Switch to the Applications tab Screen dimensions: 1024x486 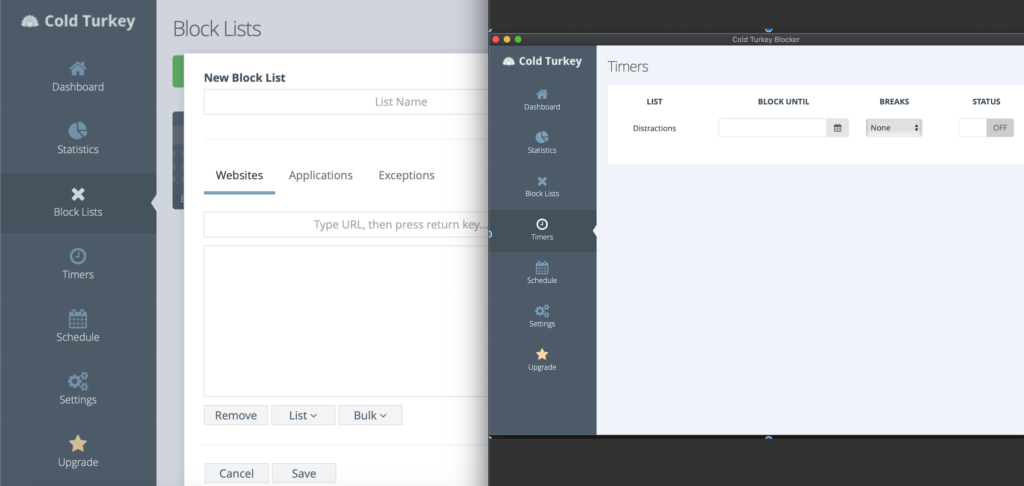tap(321, 176)
